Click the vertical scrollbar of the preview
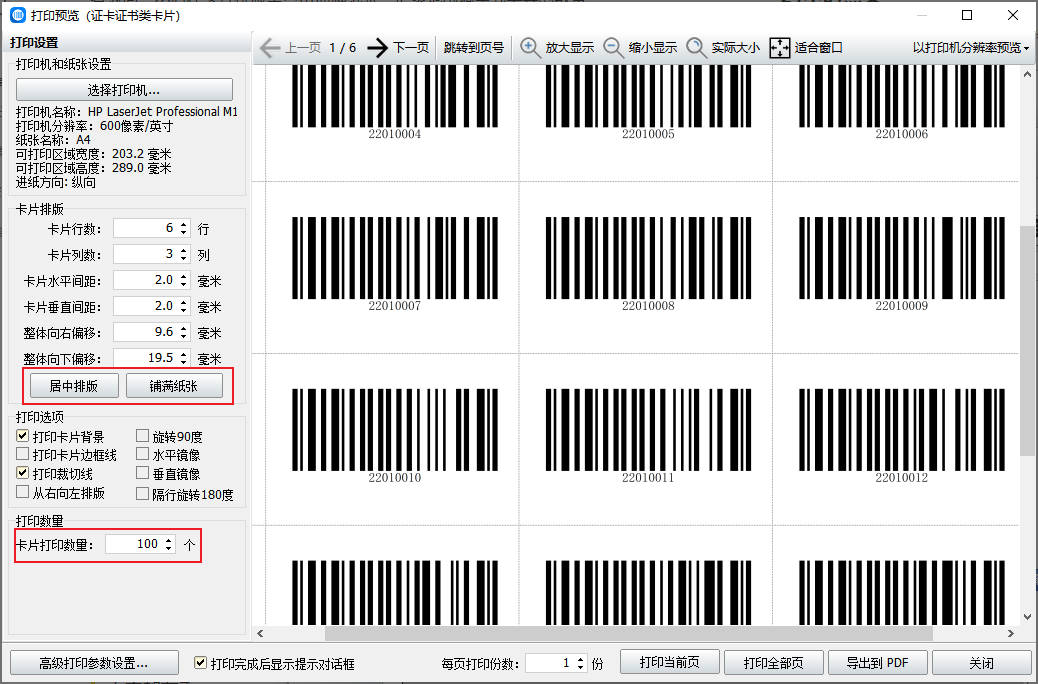The width and height of the screenshot is (1038, 684). click(x=1028, y=340)
